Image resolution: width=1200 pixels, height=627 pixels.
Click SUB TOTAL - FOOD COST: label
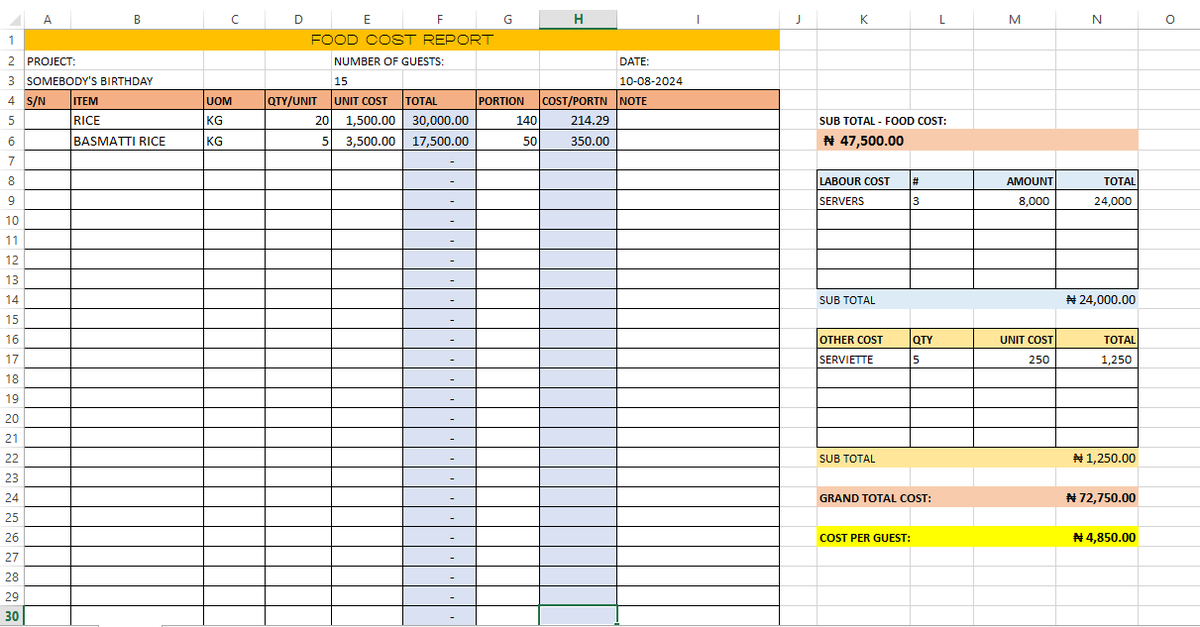click(883, 121)
